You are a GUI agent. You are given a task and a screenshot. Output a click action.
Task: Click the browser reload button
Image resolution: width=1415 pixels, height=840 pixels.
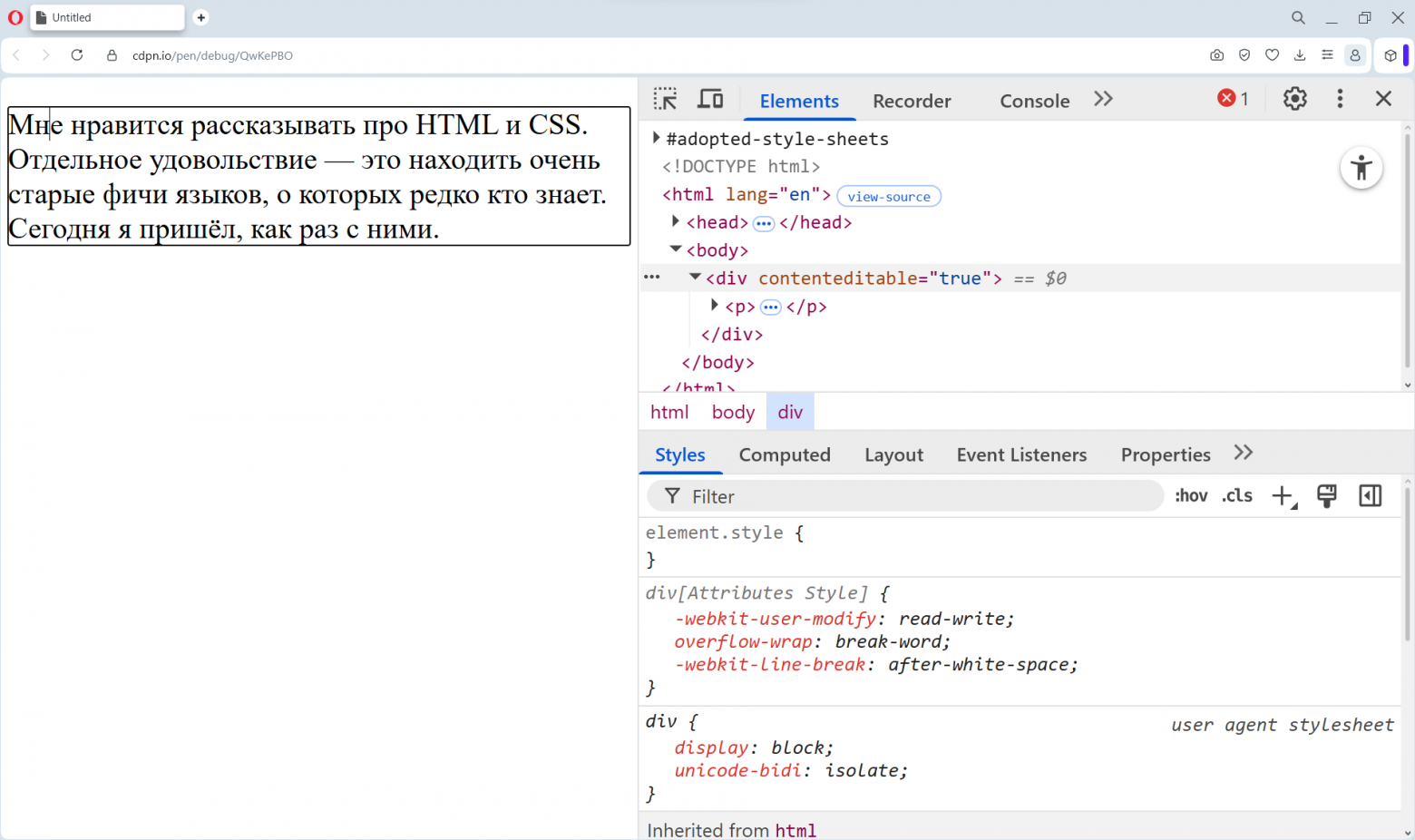[x=77, y=55]
